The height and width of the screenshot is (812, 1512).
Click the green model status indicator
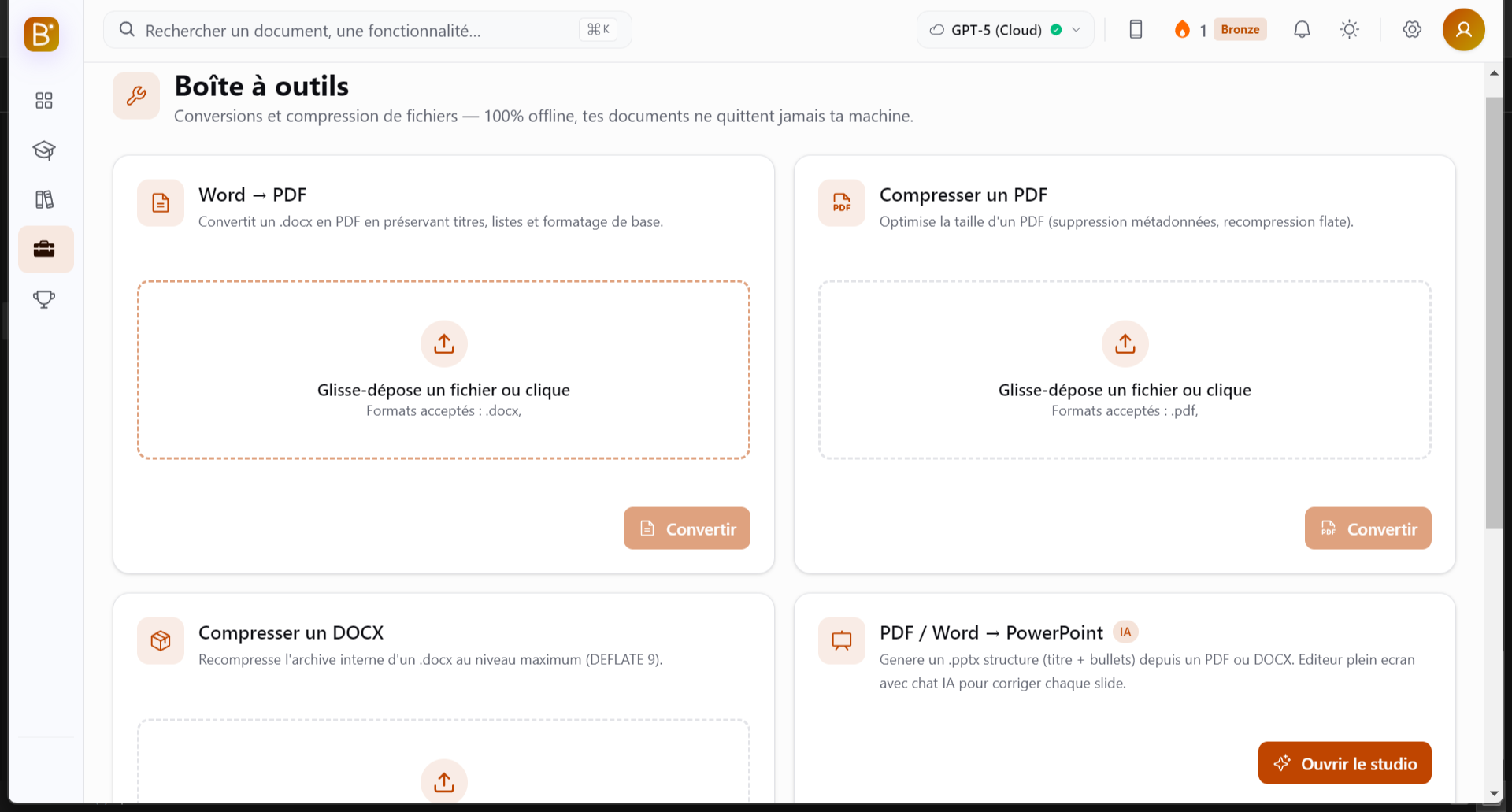[1056, 30]
